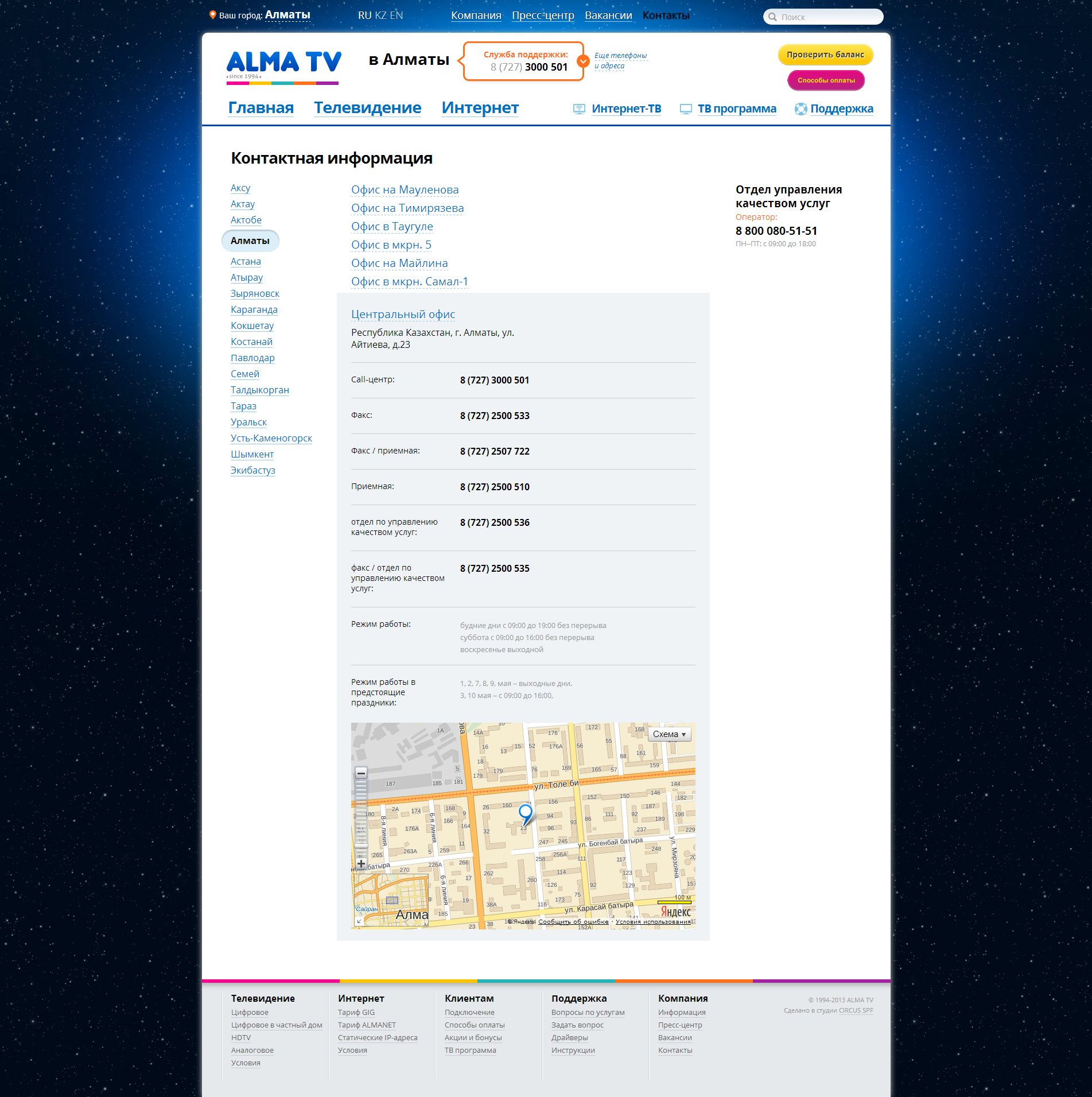Image resolution: width=1092 pixels, height=1097 pixels.
Task: Open the footer link "Акции и бонусы"
Action: coord(473,1038)
